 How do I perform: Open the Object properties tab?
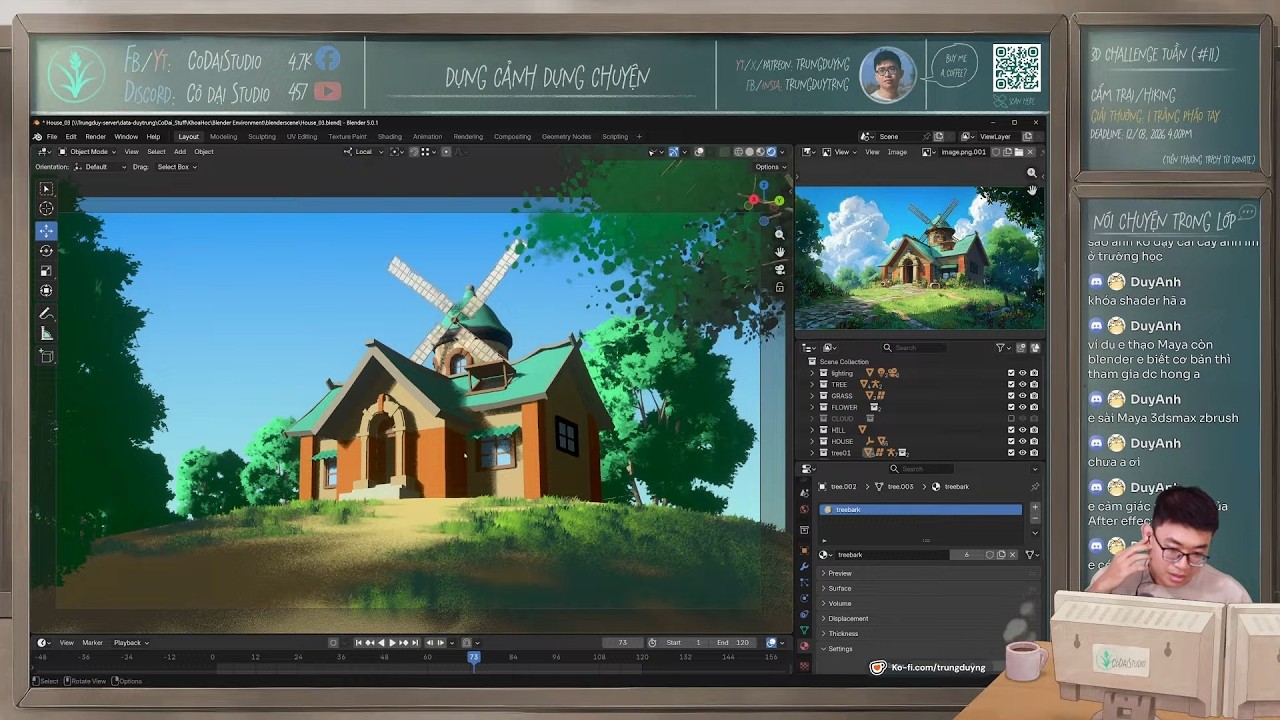[x=804, y=550]
